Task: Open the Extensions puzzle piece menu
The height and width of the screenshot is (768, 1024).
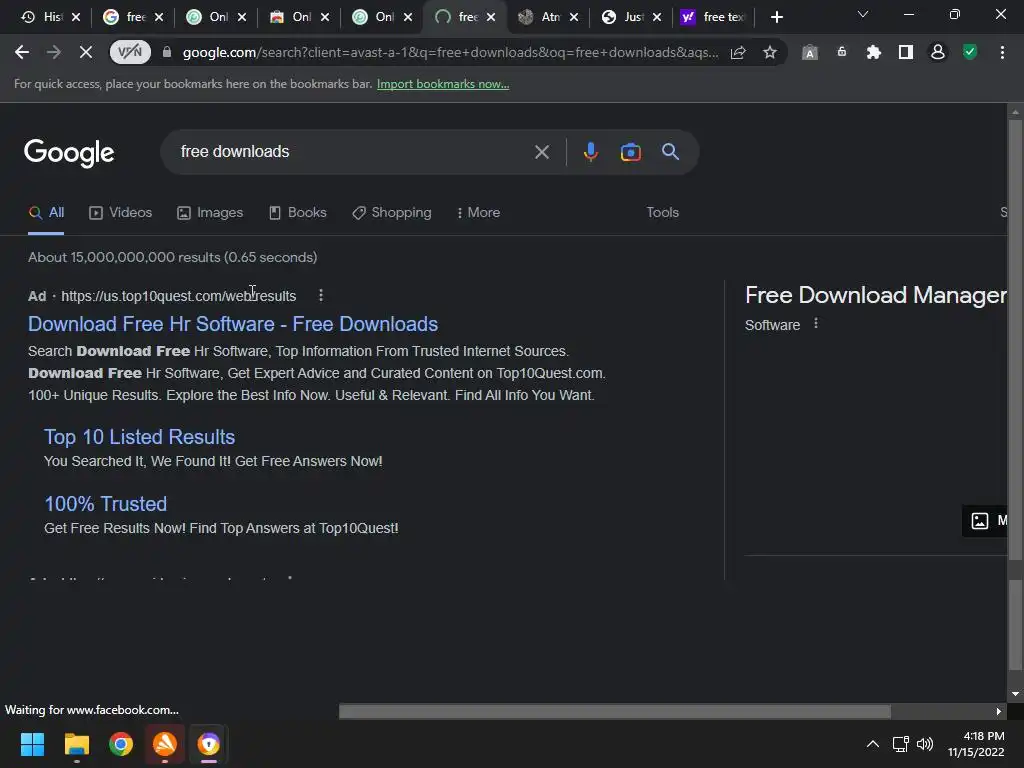Action: pyautogui.click(x=874, y=52)
